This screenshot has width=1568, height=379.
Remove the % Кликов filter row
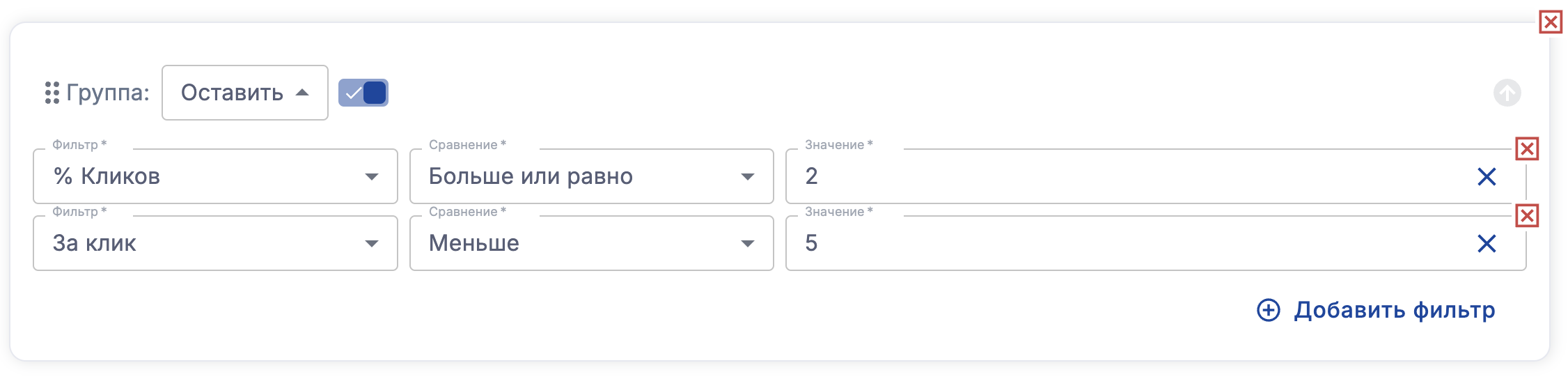click(1527, 148)
